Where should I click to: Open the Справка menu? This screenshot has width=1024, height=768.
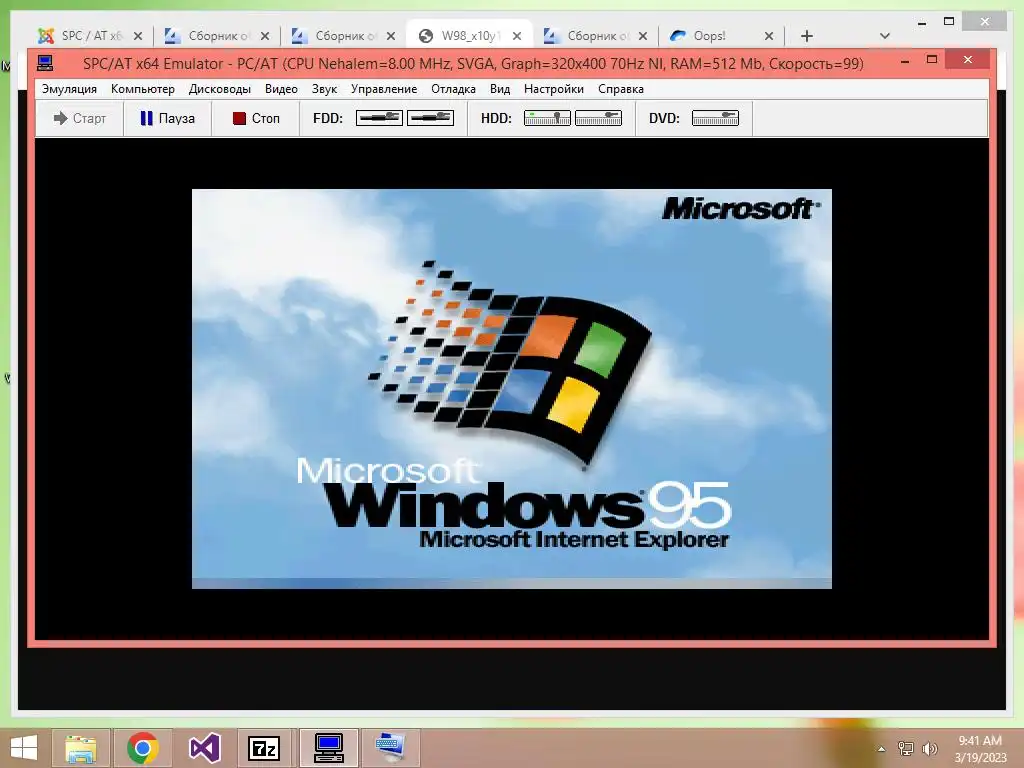pyautogui.click(x=620, y=89)
